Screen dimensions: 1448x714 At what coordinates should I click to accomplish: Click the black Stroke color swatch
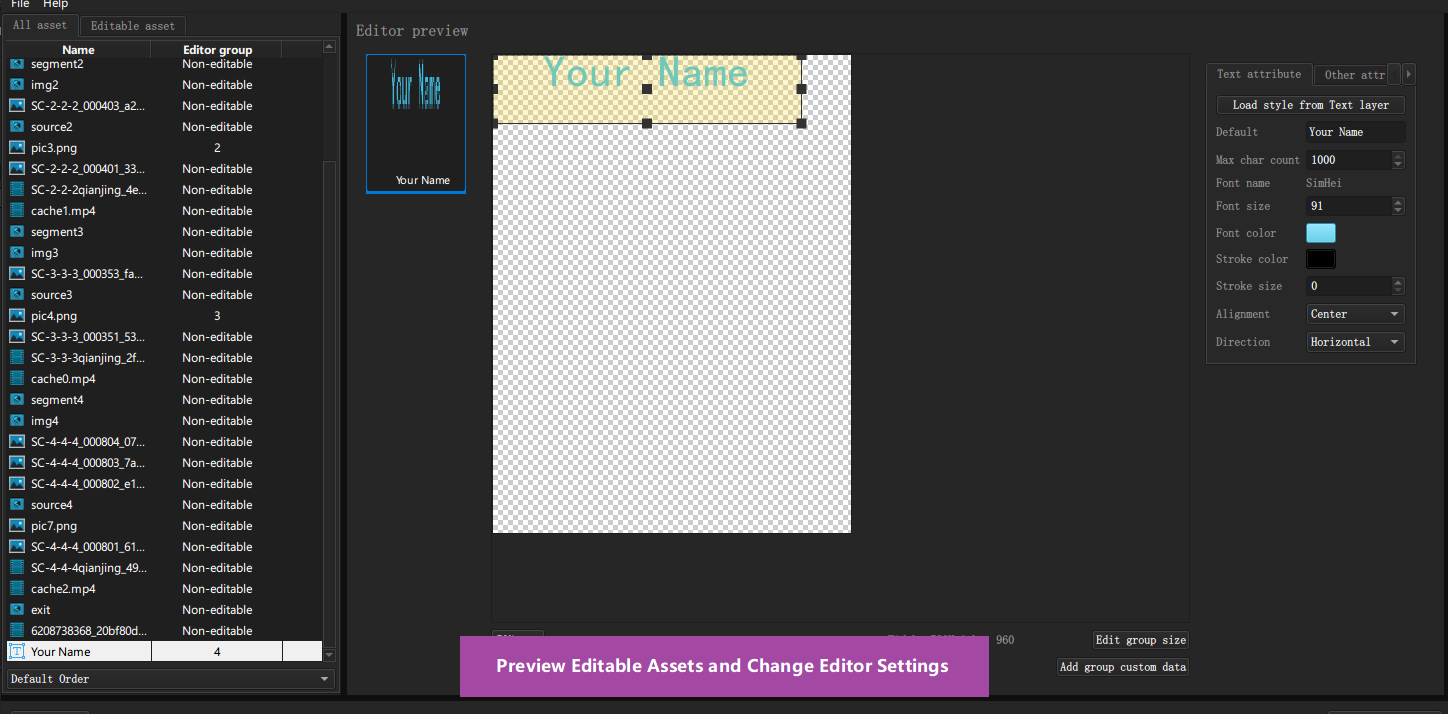(1320, 258)
